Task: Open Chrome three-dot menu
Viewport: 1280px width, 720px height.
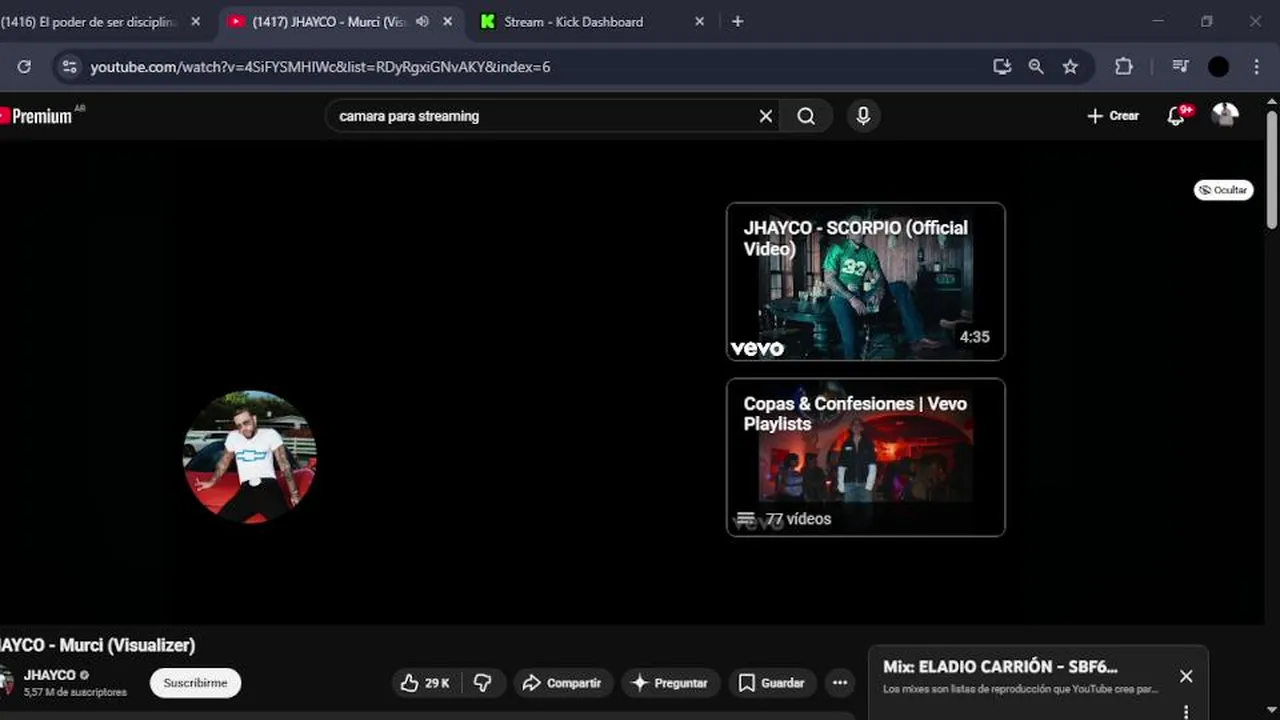Action: tap(1257, 67)
